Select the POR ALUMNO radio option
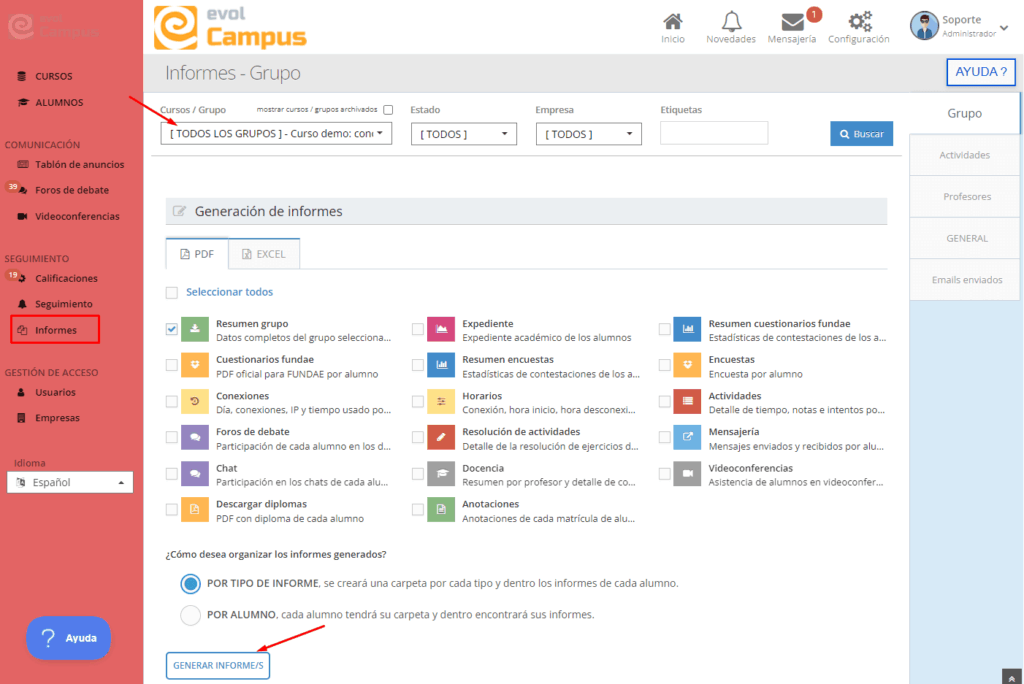The image size is (1024, 684). [x=190, y=615]
